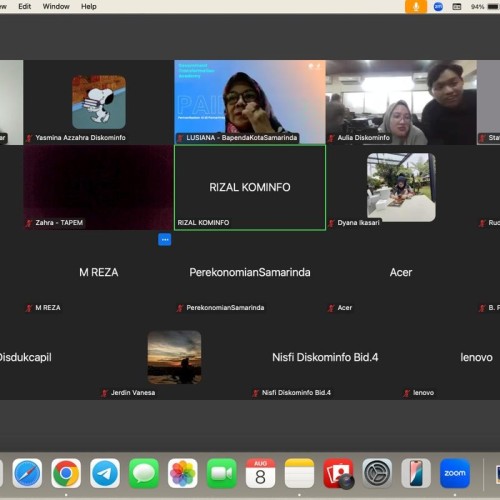Click the Zoom app icon in dock

tap(455, 473)
